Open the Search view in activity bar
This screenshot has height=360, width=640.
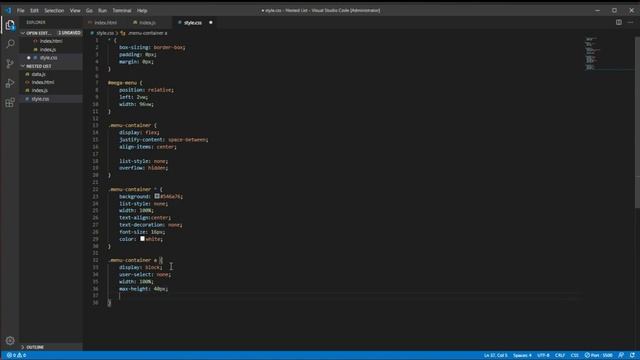click(x=10, y=44)
